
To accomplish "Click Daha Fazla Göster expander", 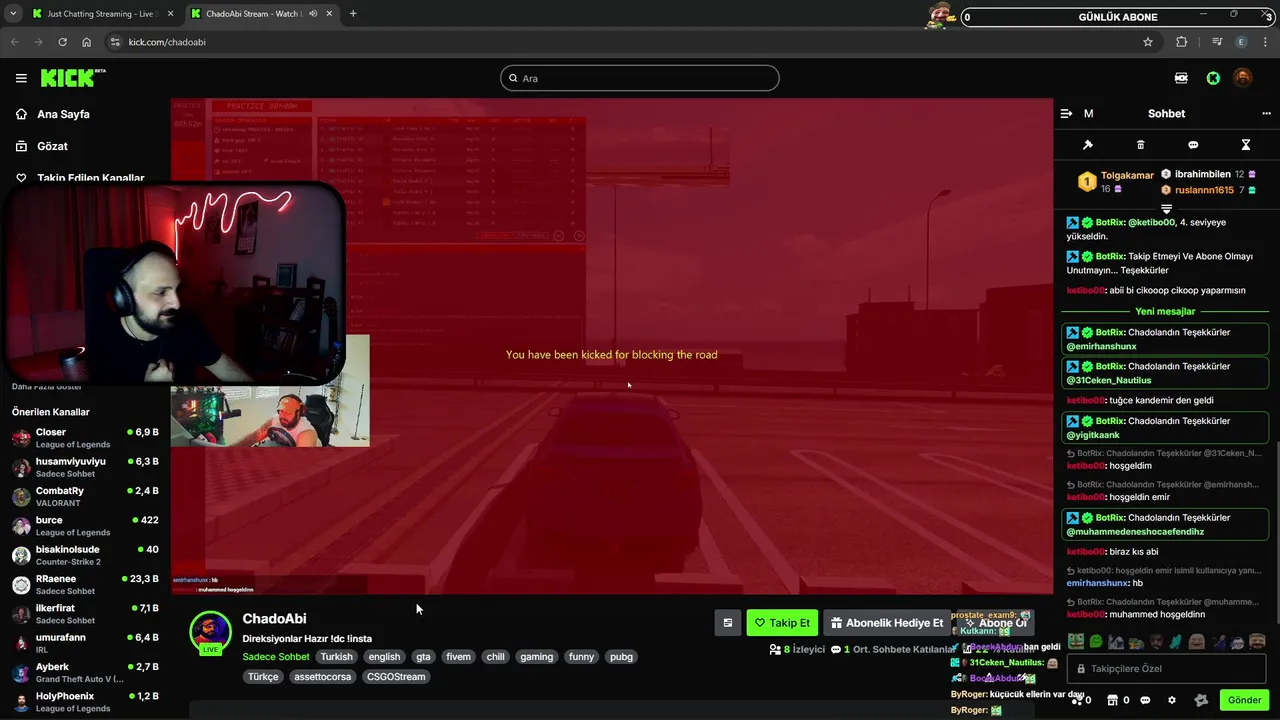I will pyautogui.click(x=47, y=386).
